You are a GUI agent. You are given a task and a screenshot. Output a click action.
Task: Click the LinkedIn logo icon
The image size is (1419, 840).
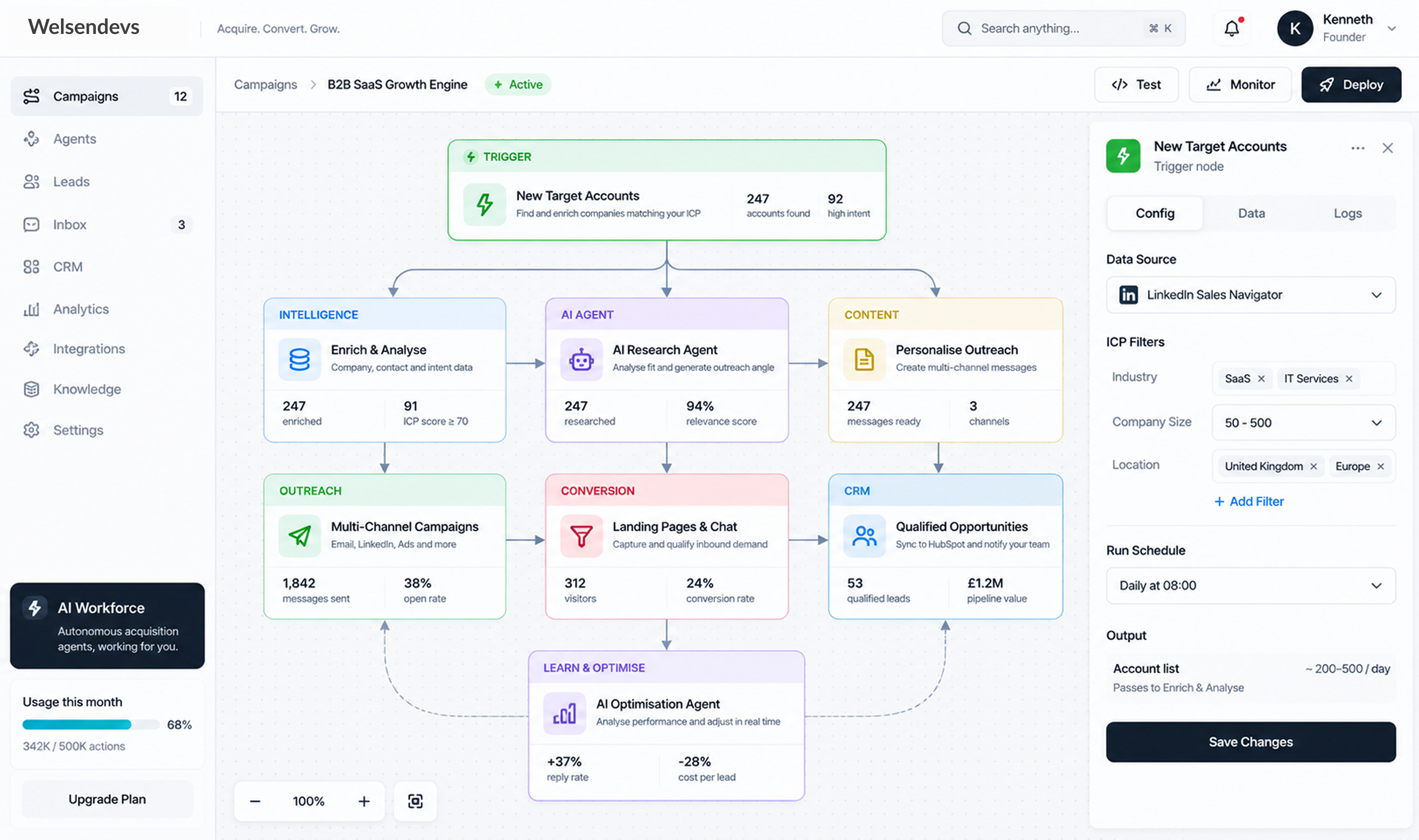(x=1128, y=295)
